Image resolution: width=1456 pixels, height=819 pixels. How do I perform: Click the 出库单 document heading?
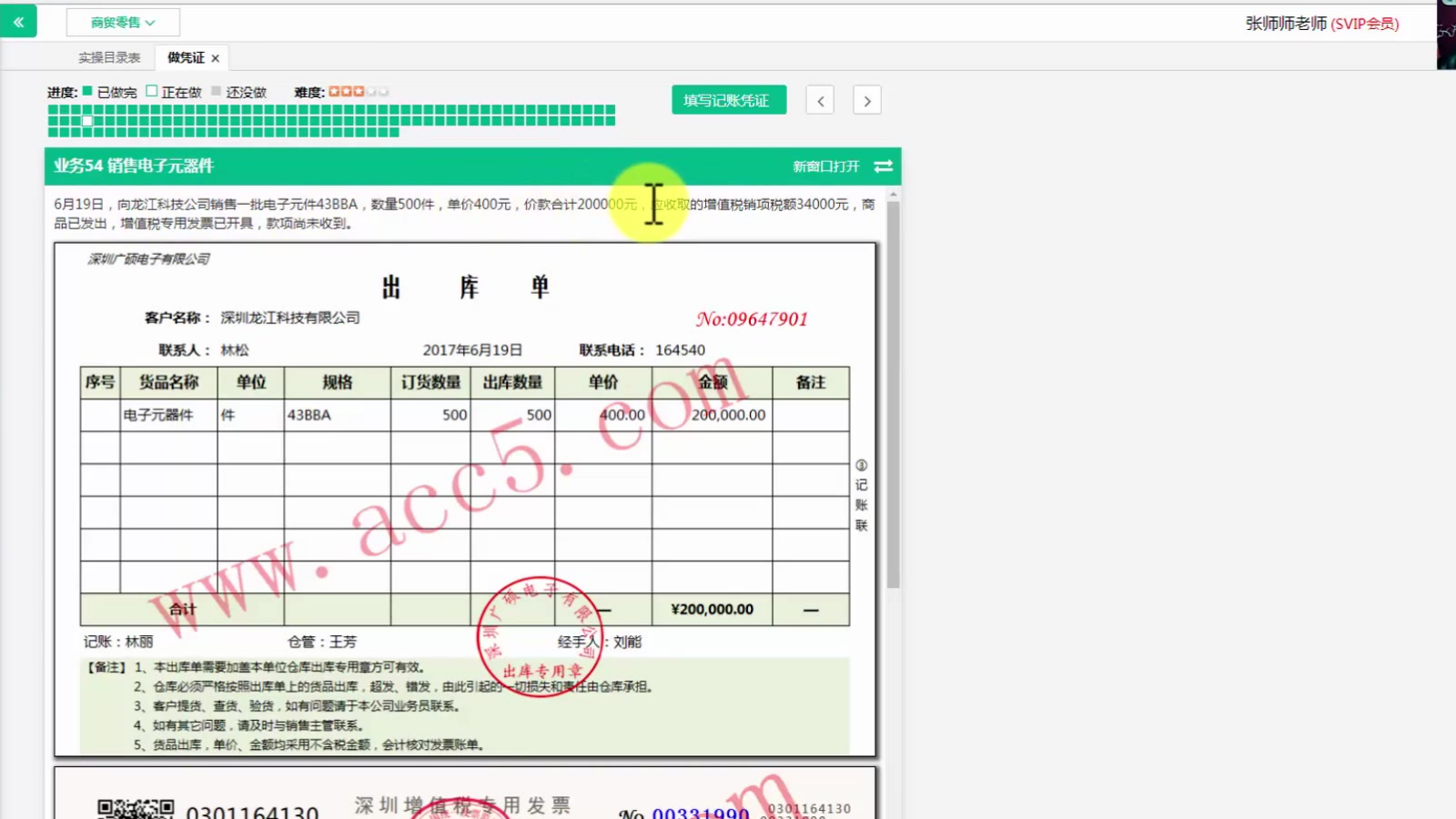(466, 288)
